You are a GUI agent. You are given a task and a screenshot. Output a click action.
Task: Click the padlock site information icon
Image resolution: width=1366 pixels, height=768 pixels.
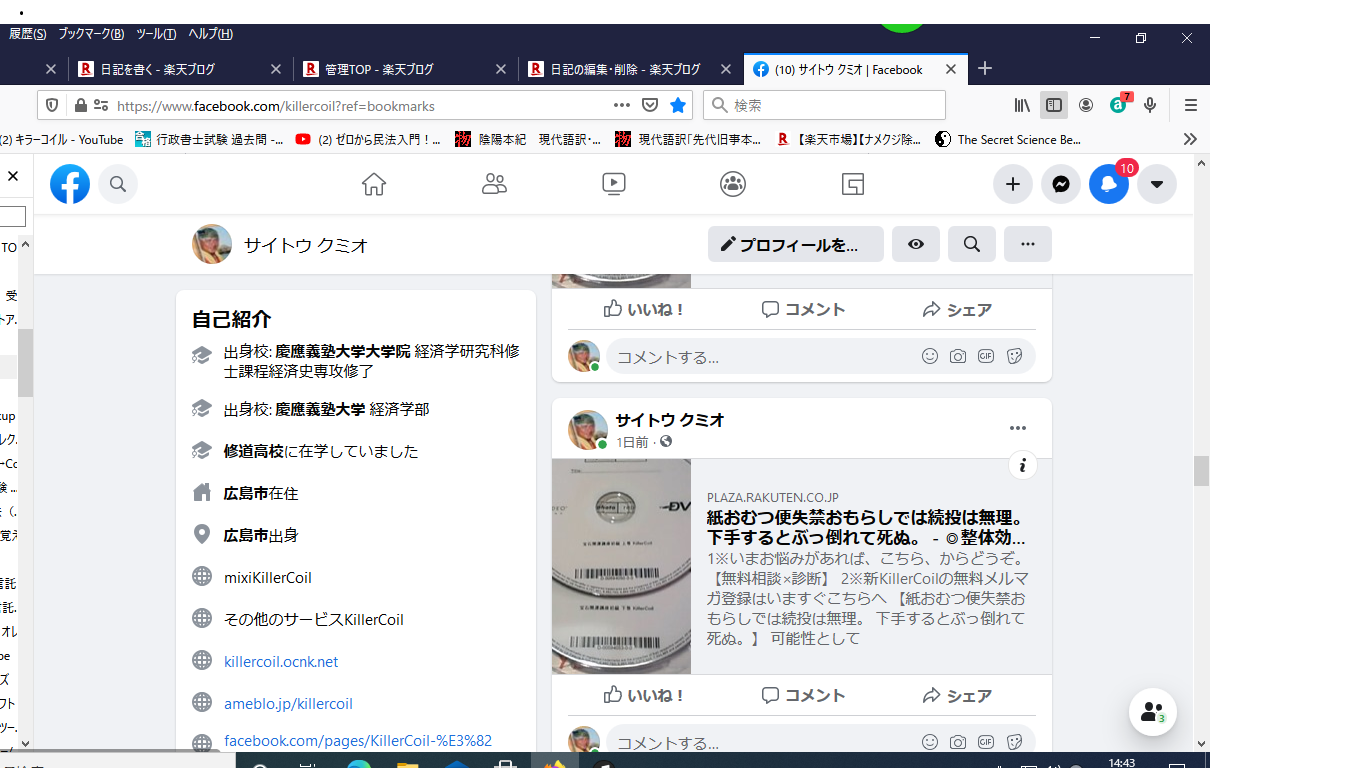(x=81, y=105)
